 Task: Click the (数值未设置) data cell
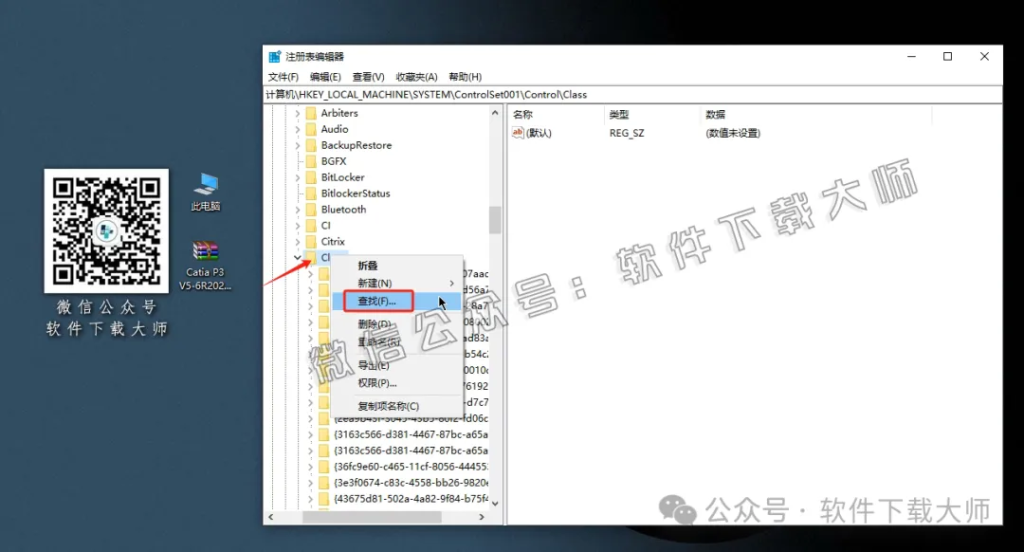(733, 133)
